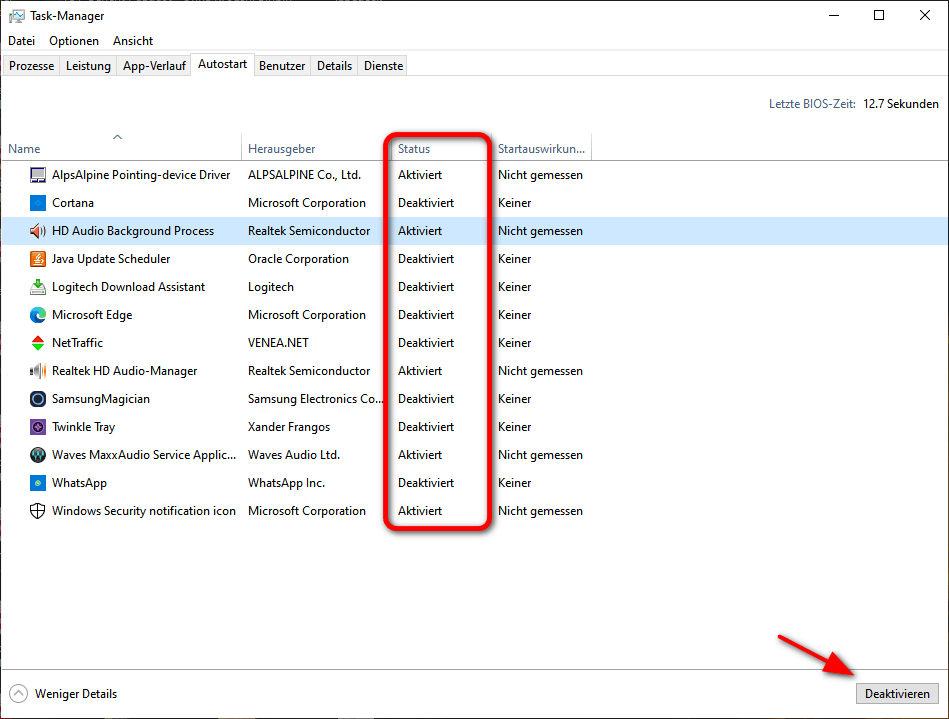This screenshot has height=719, width=949.
Task: Select the Cortana icon
Action: pos(38,202)
